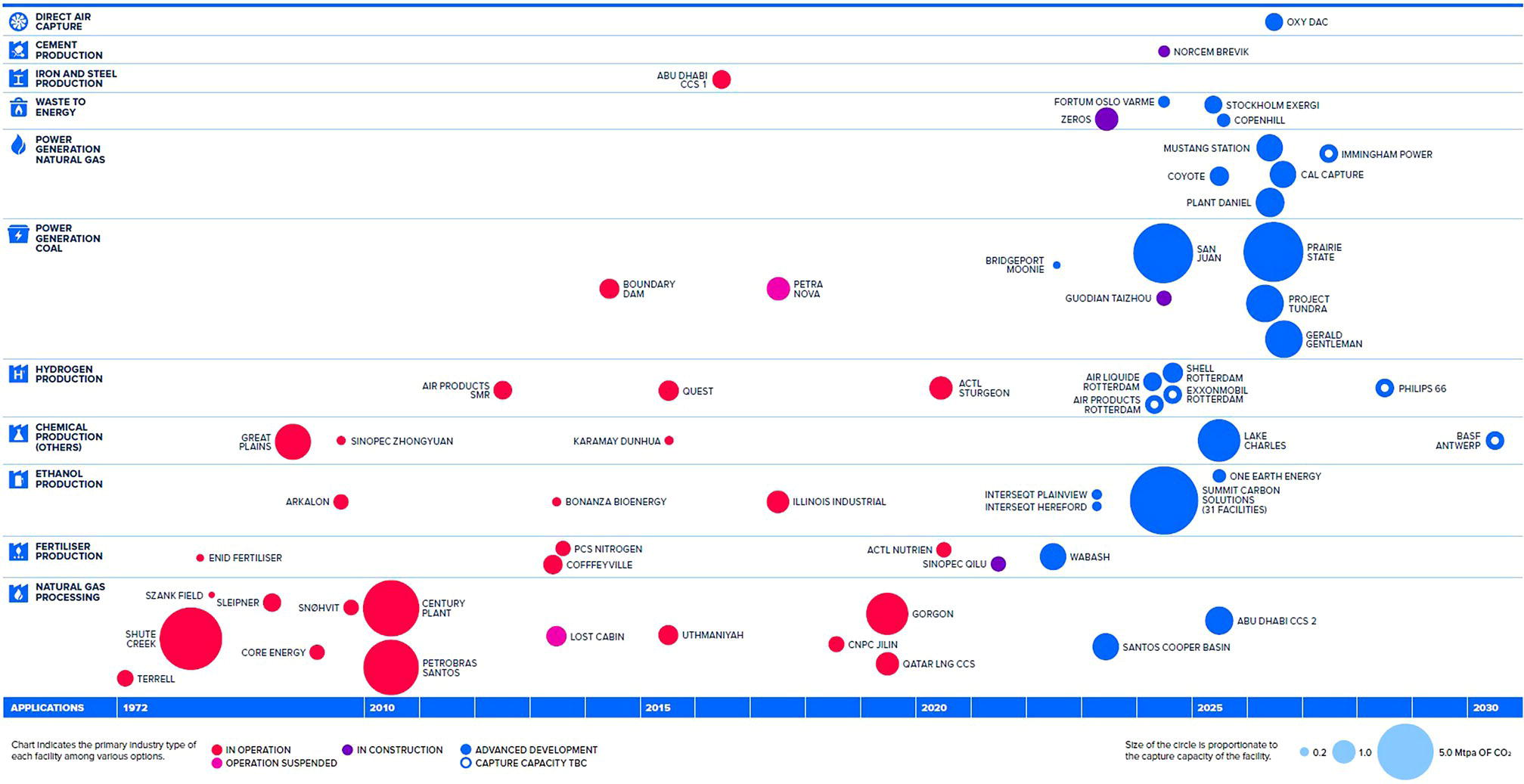Click the Natural Gas Processing icon

point(18,593)
